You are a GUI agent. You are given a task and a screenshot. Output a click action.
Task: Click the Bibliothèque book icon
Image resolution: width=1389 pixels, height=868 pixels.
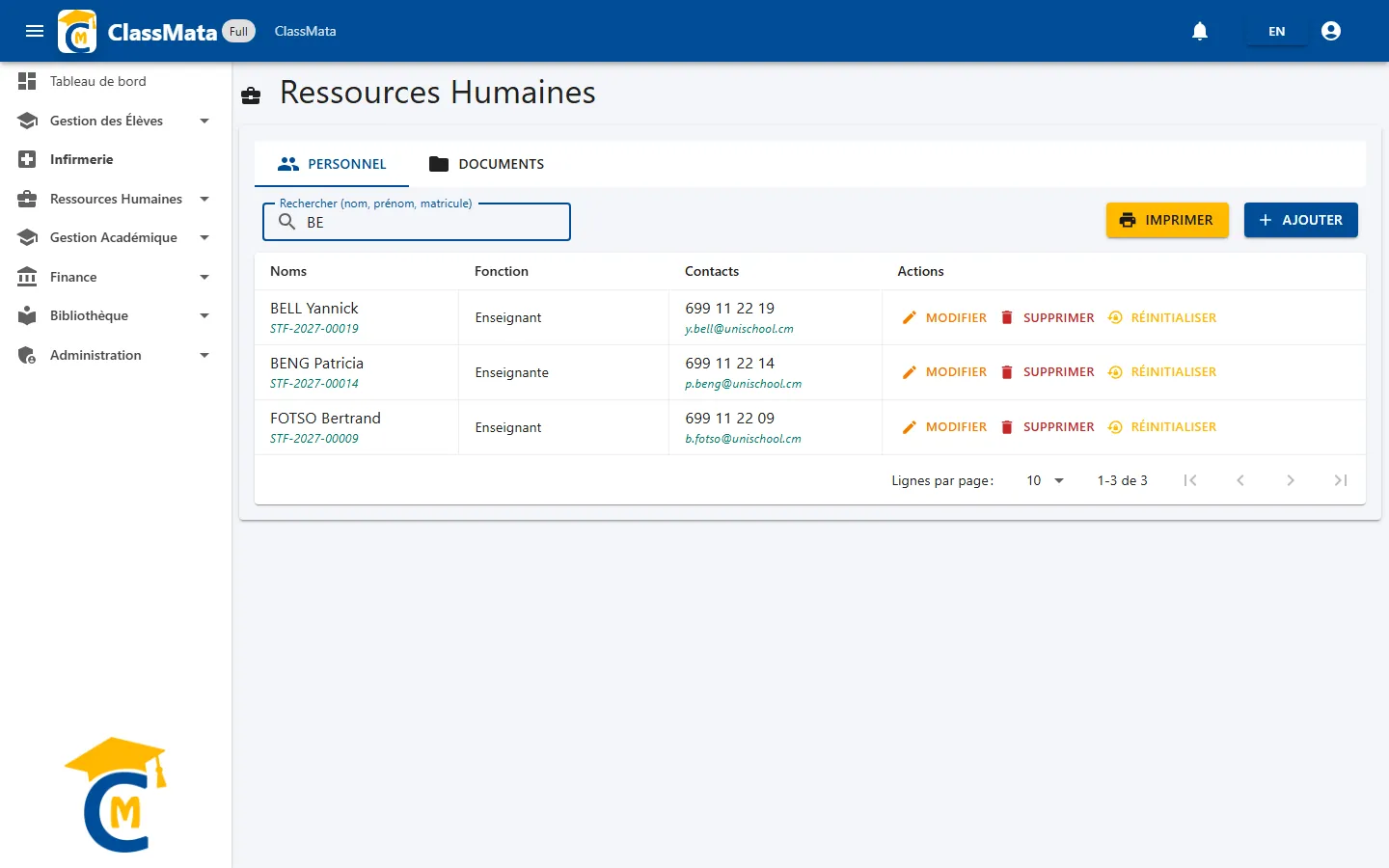[x=27, y=315]
